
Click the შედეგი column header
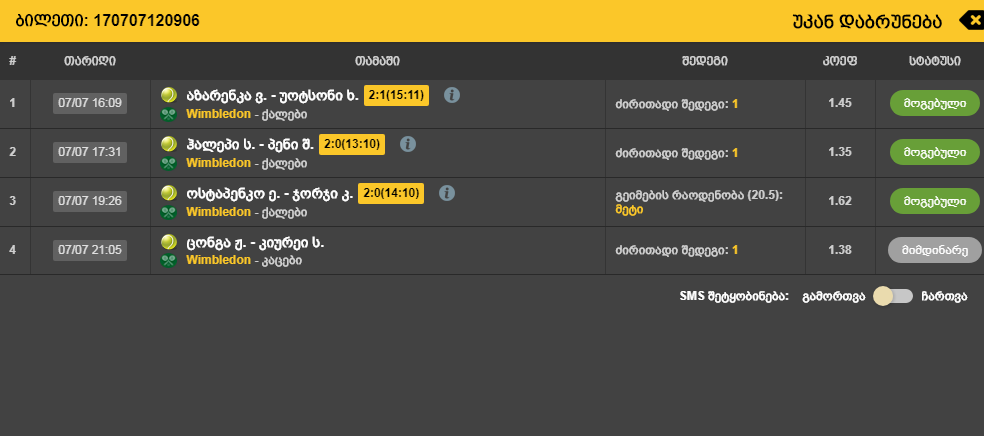point(705,61)
